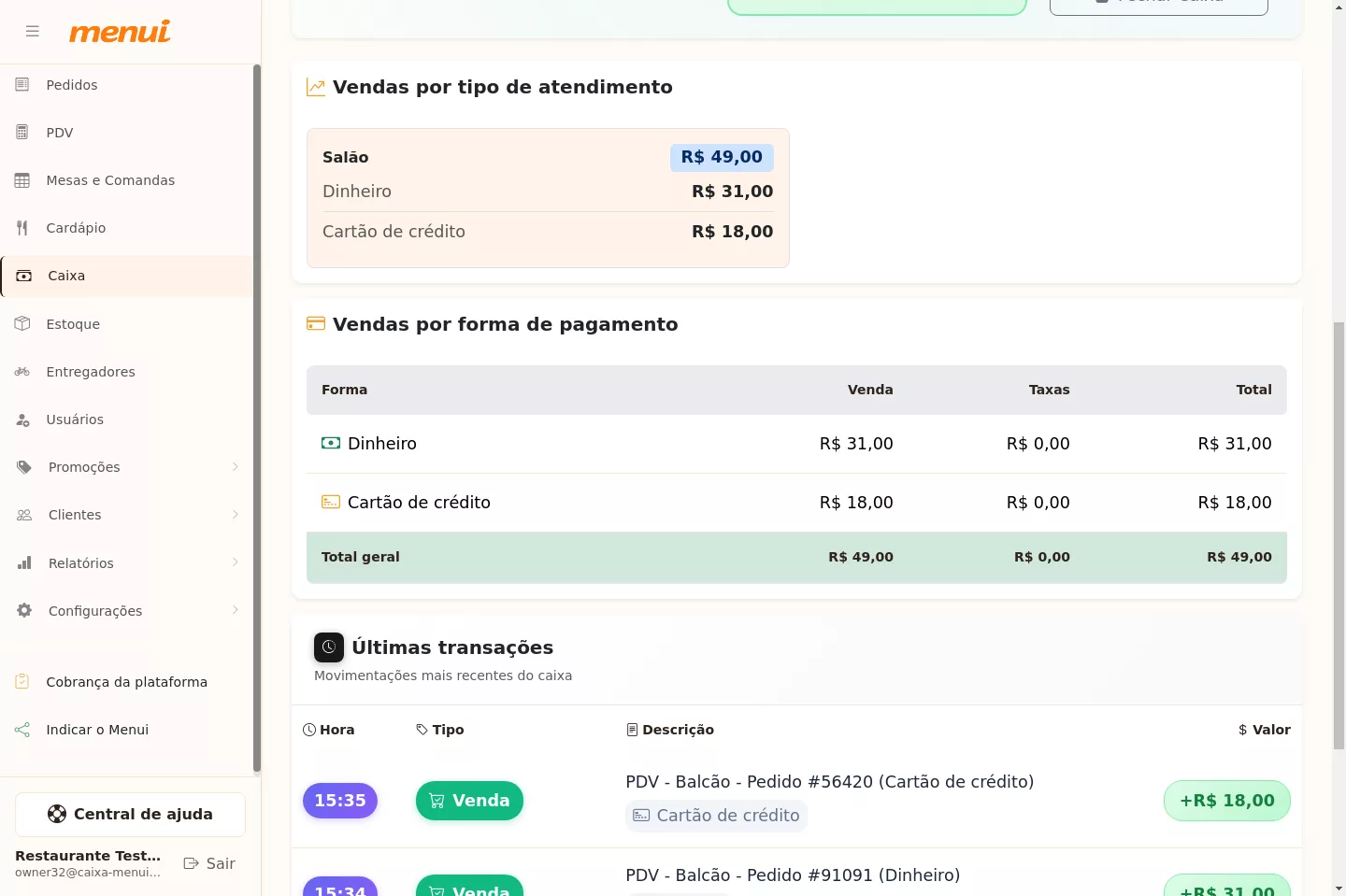Click the +R$ 18,00 value badge
Image resolution: width=1346 pixels, height=896 pixels.
coord(1227,801)
